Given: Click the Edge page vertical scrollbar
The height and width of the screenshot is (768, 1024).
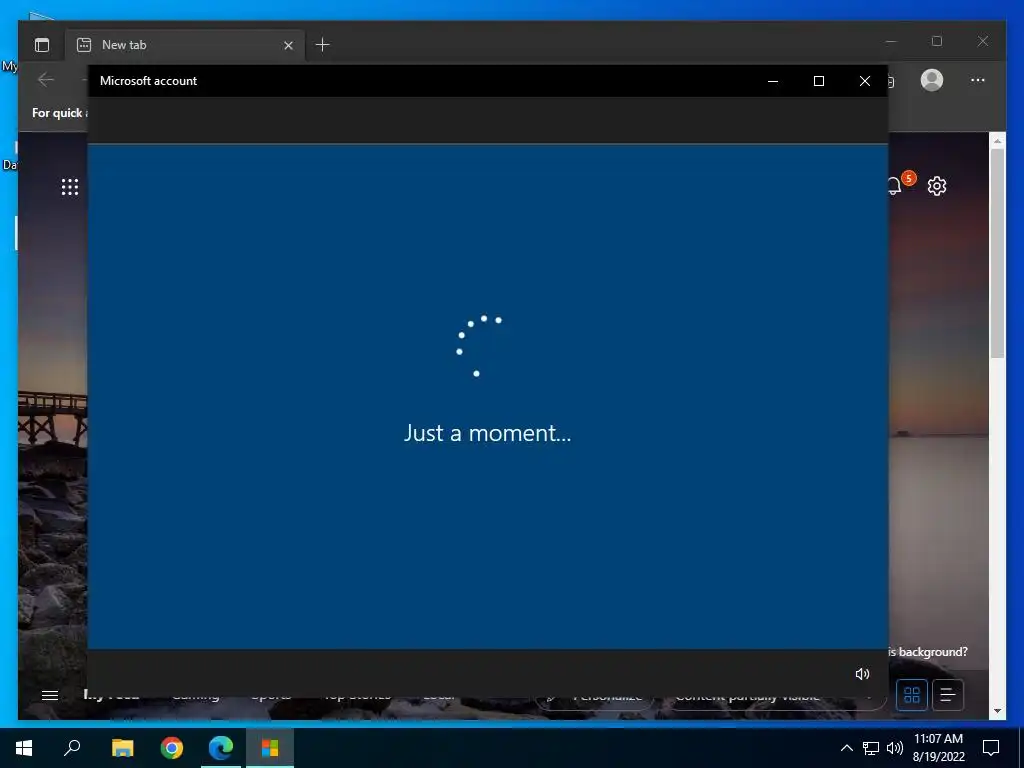Looking at the screenshot, I should point(997,253).
